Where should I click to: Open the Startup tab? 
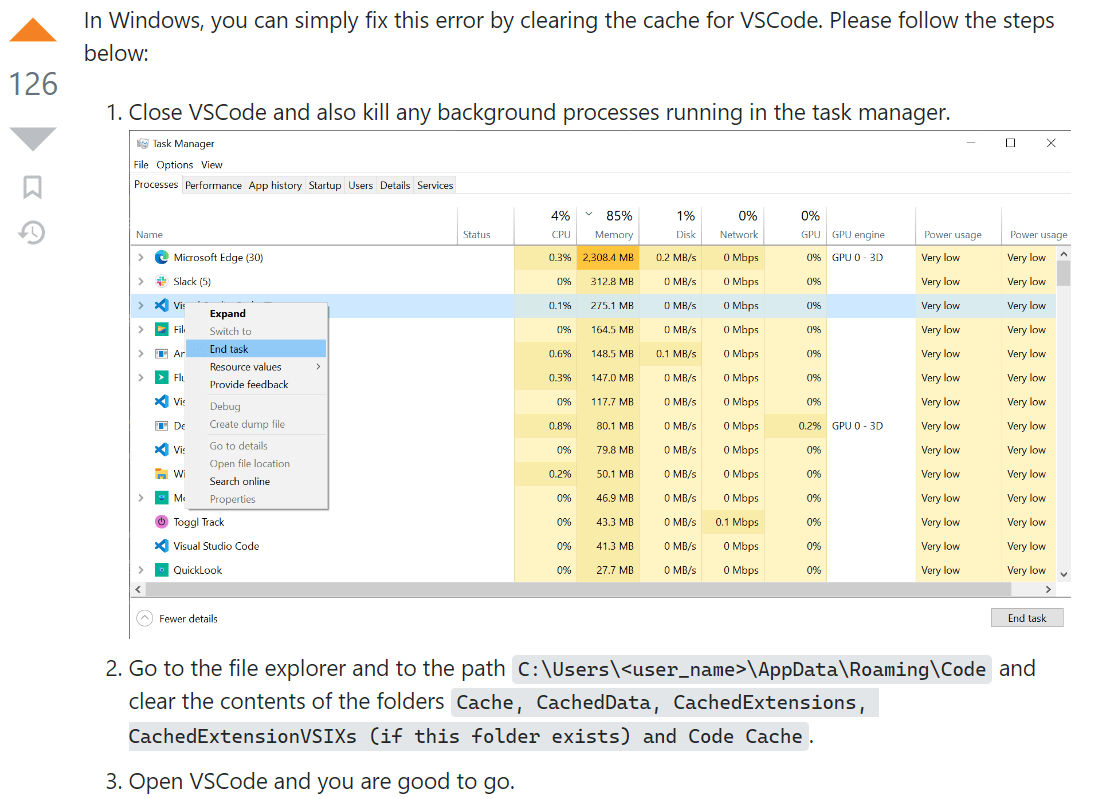tap(325, 185)
